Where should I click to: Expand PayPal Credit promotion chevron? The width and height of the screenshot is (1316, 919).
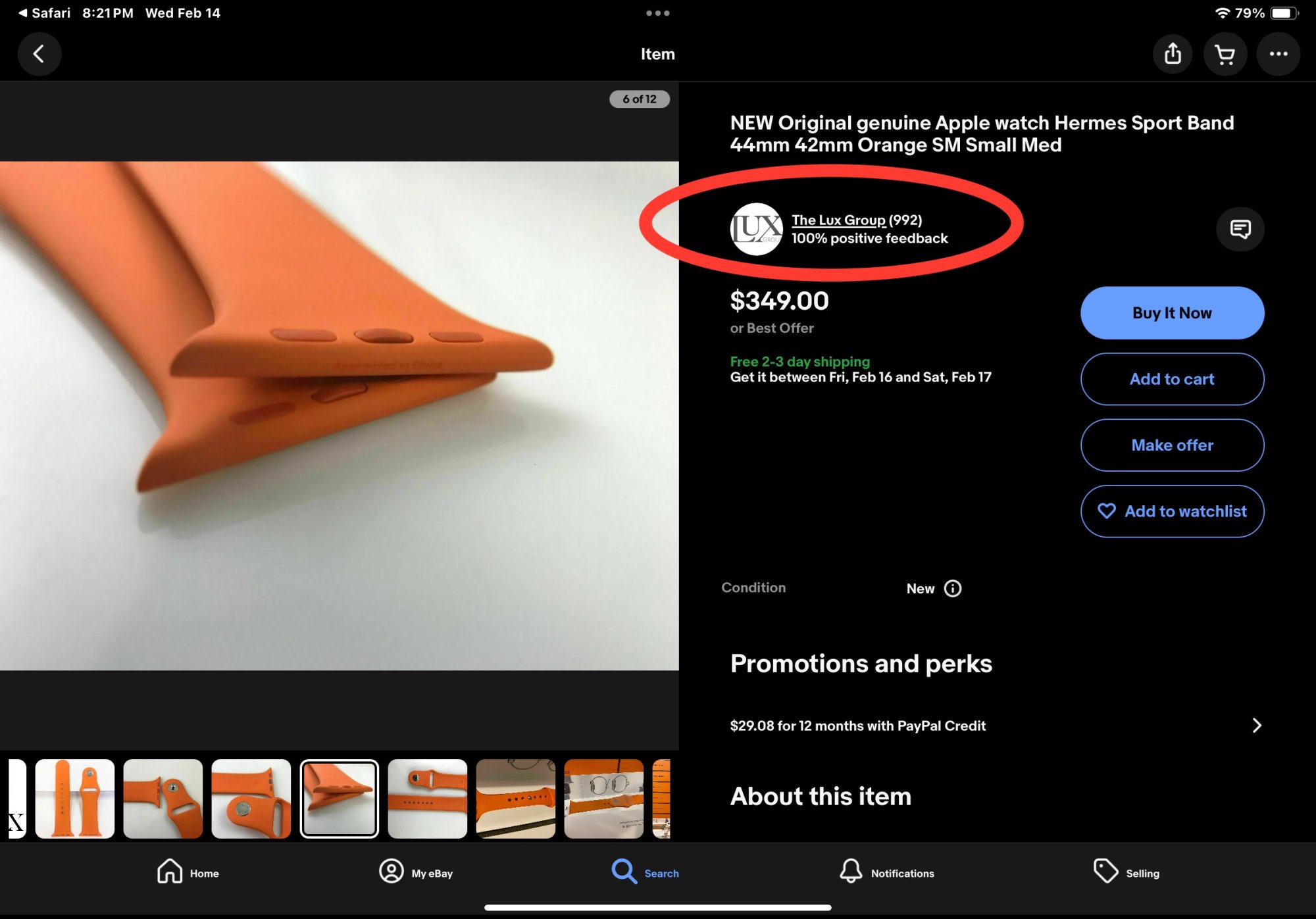point(1256,725)
